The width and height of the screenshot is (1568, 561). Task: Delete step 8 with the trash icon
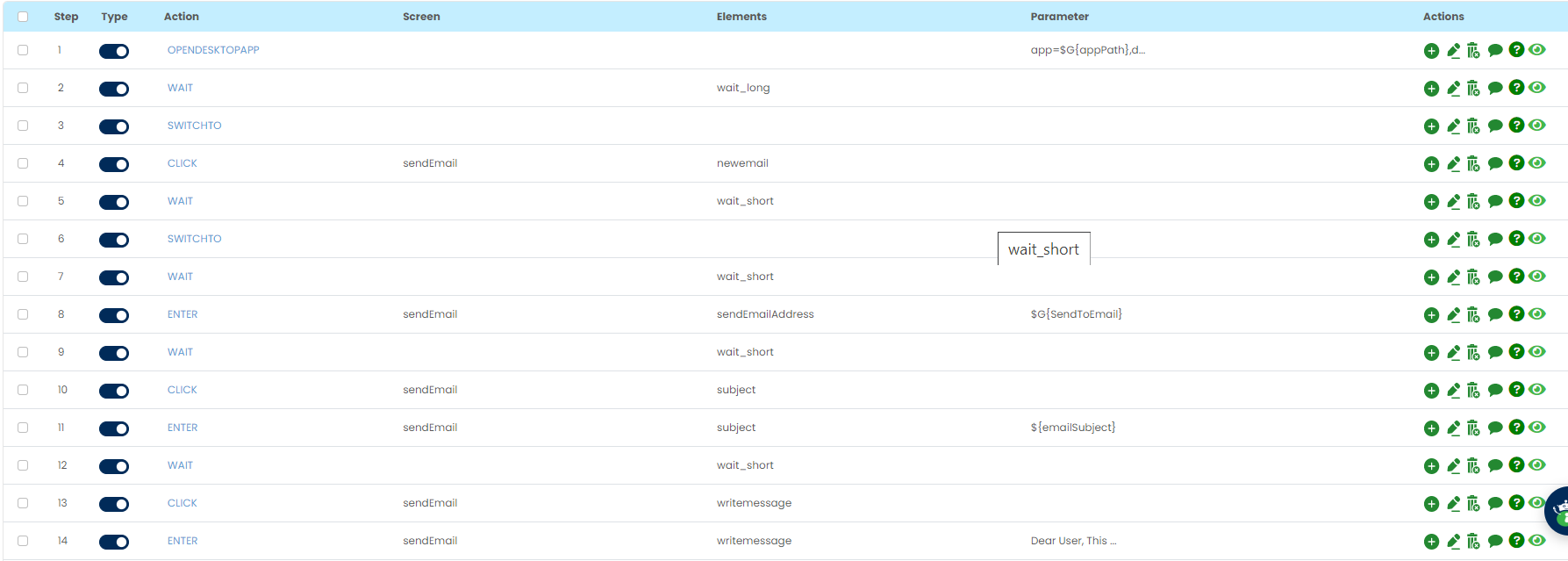(1473, 315)
